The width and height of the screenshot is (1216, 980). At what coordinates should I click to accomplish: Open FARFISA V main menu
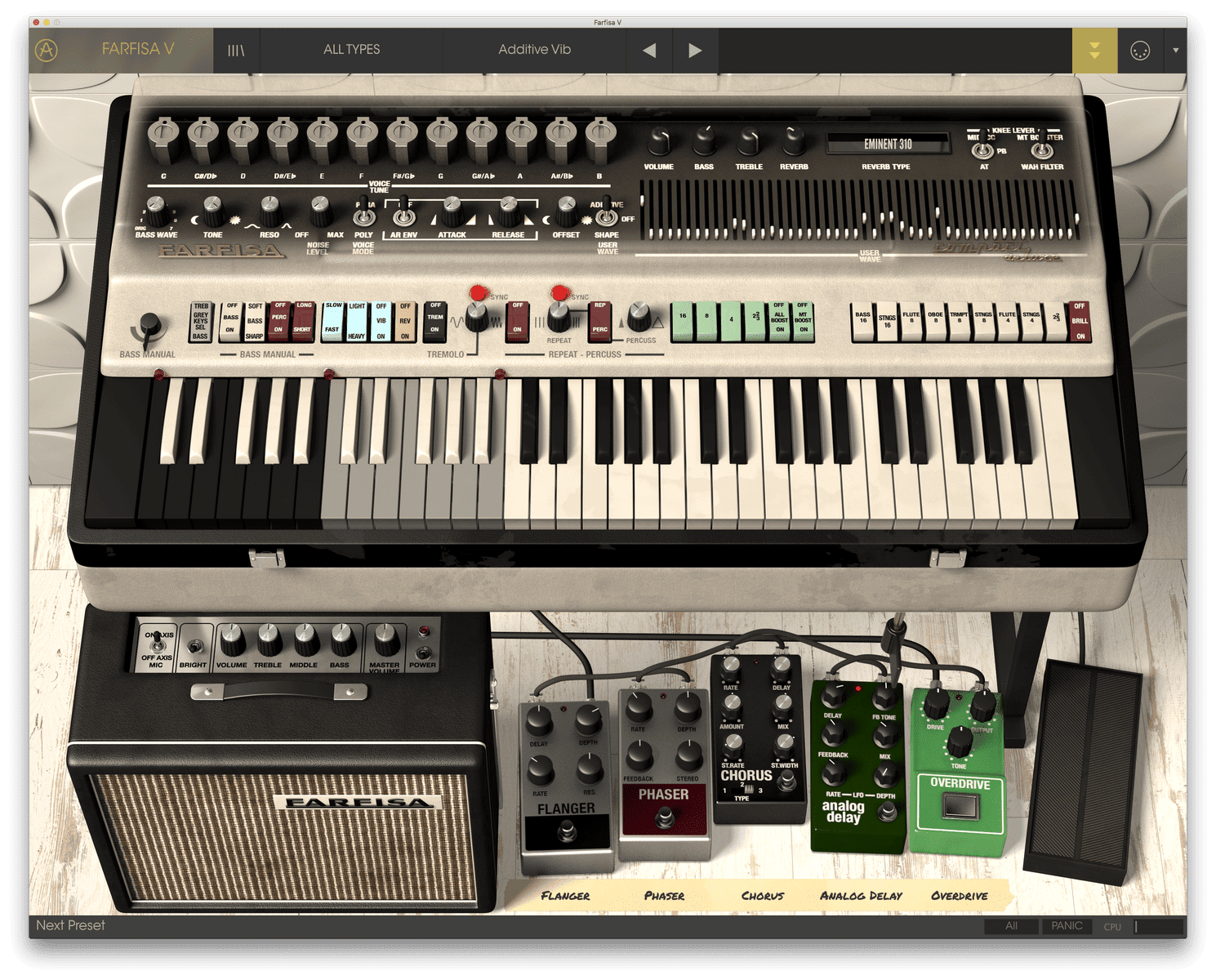[x=138, y=49]
